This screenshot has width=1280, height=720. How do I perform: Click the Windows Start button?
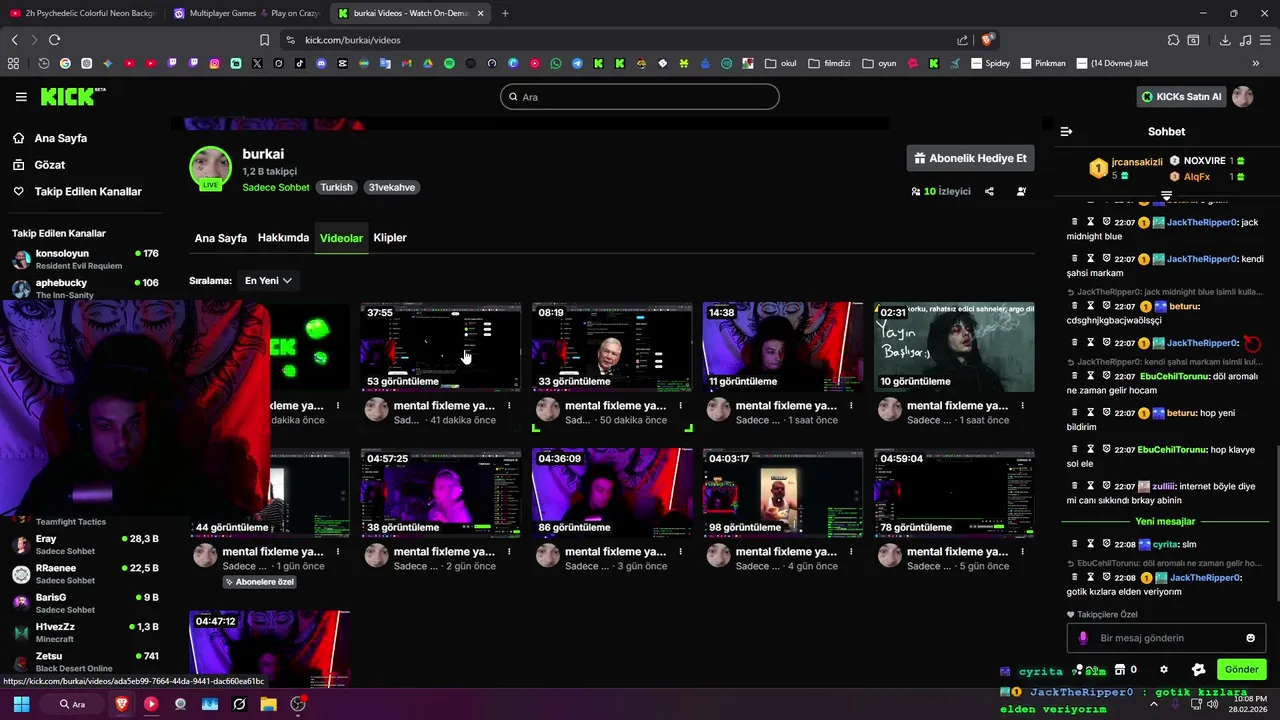[x=21, y=704]
